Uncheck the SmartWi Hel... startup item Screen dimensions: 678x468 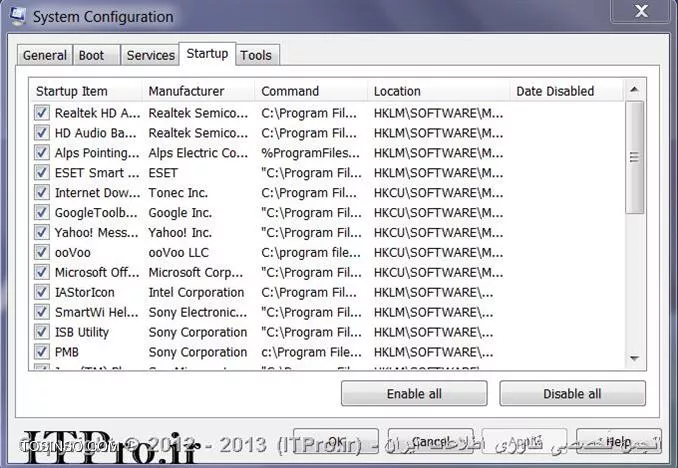coord(42,312)
